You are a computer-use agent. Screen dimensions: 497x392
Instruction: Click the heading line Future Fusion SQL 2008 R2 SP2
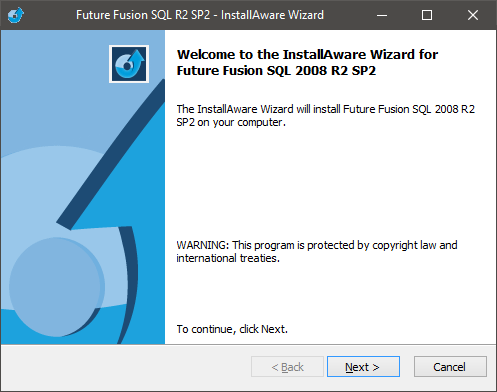276,71
